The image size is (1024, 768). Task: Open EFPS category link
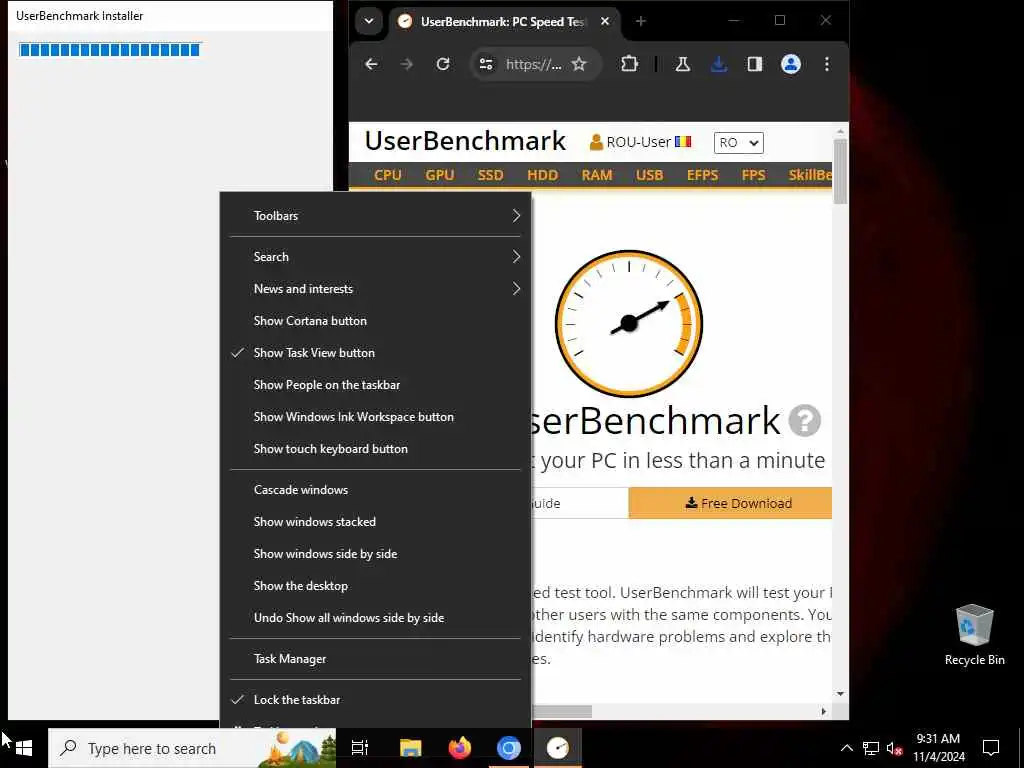click(703, 175)
